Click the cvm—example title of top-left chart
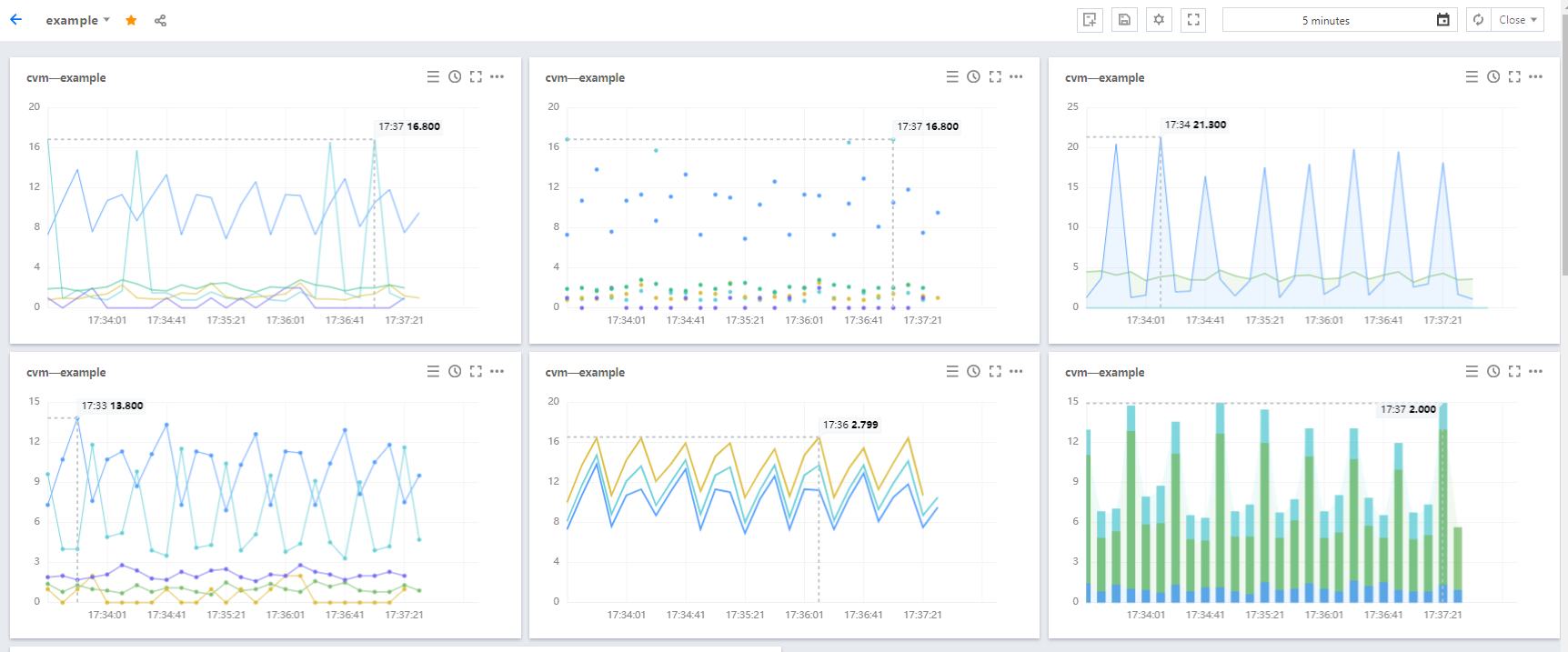The image size is (1568, 652). 66,78
